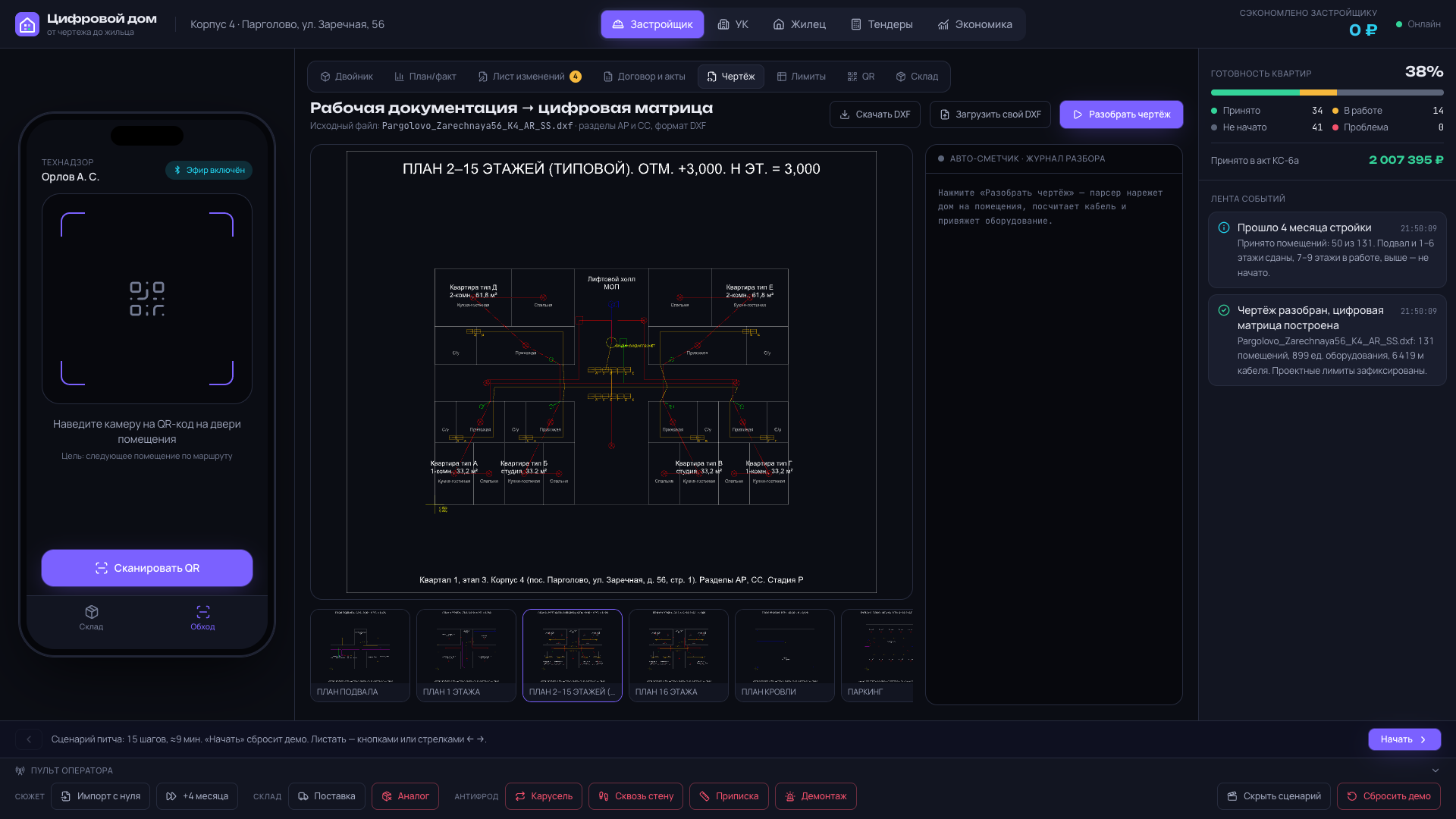Click the Аналог button
Screen dimensions: 1456x819
[x=405, y=796]
